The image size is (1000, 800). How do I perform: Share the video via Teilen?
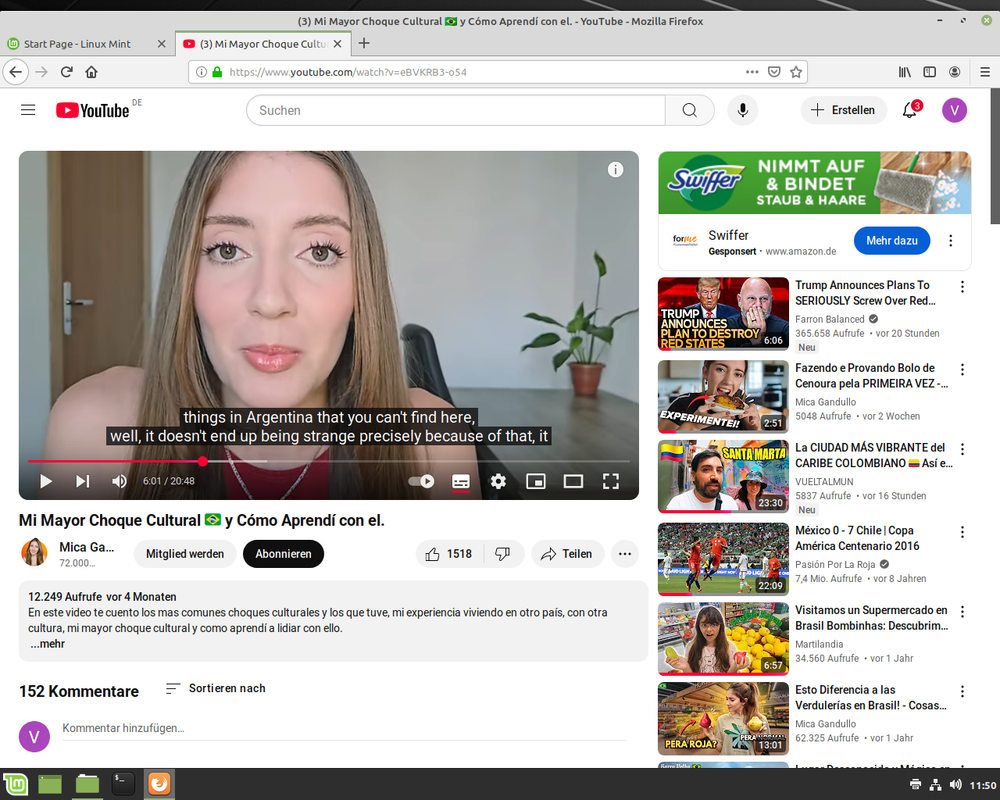click(x=566, y=554)
